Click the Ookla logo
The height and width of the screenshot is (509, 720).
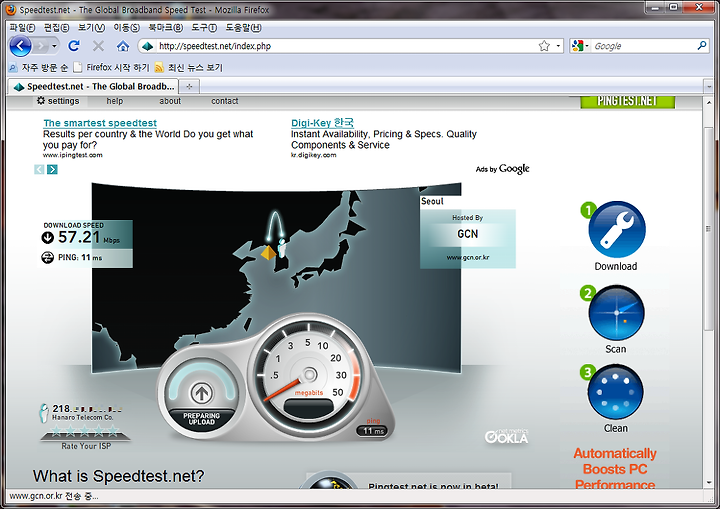coord(506,436)
